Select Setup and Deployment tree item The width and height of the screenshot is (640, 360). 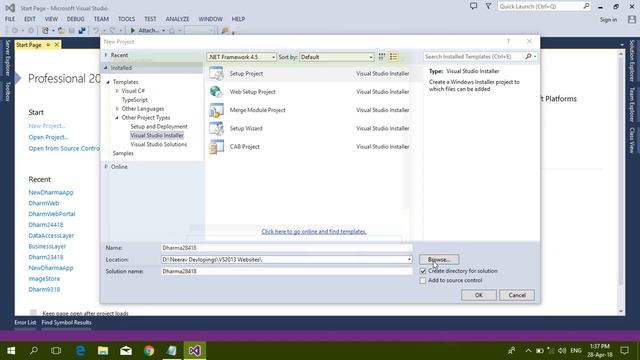[159, 127]
